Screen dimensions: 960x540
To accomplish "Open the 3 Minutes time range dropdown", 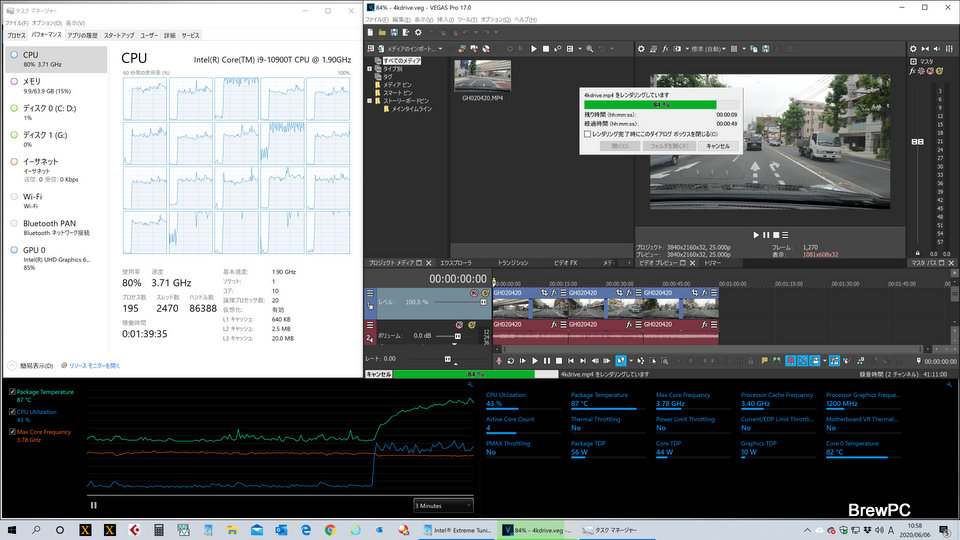I will click(440, 505).
